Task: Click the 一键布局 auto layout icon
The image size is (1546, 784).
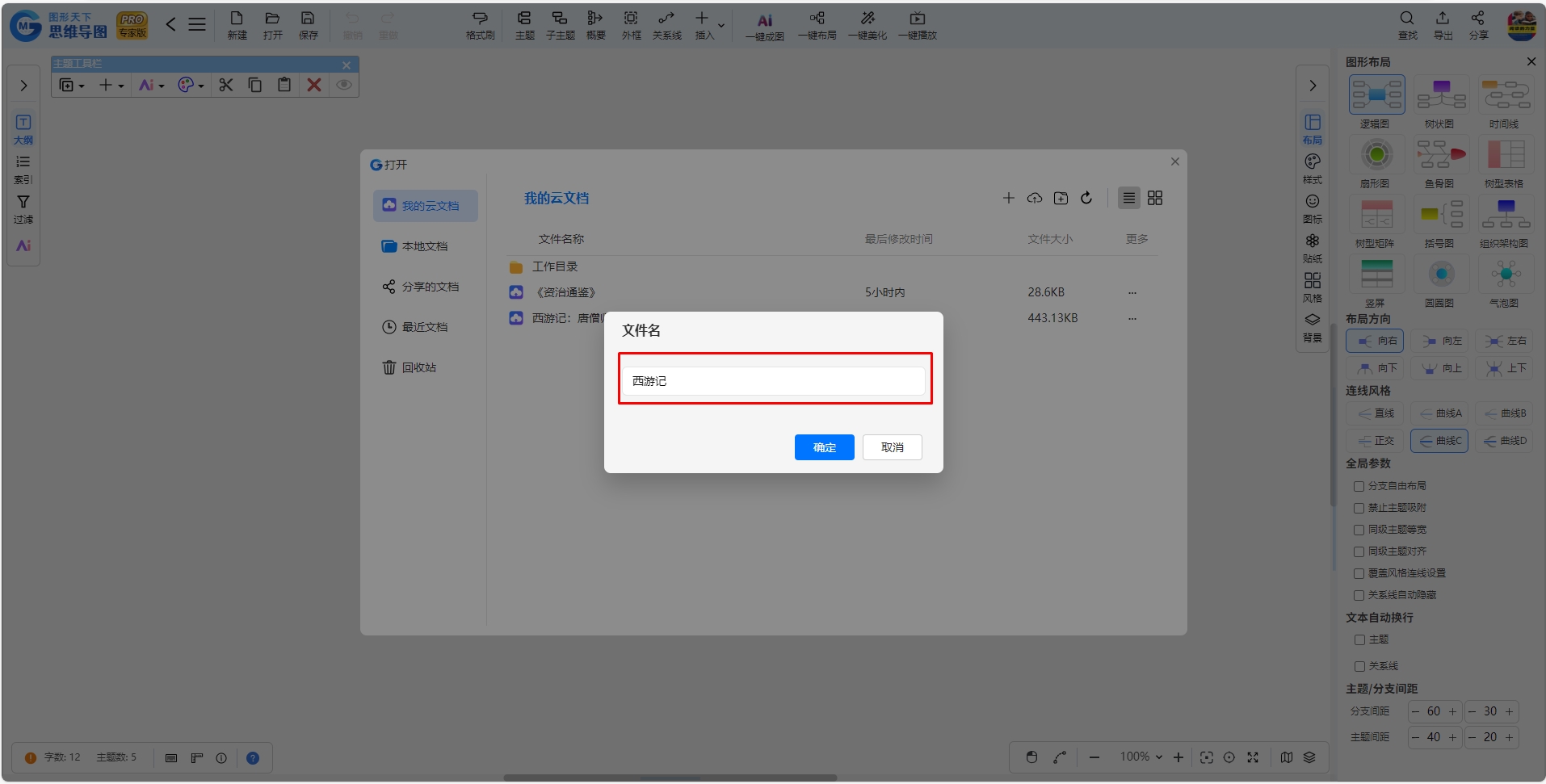Action: (x=817, y=25)
